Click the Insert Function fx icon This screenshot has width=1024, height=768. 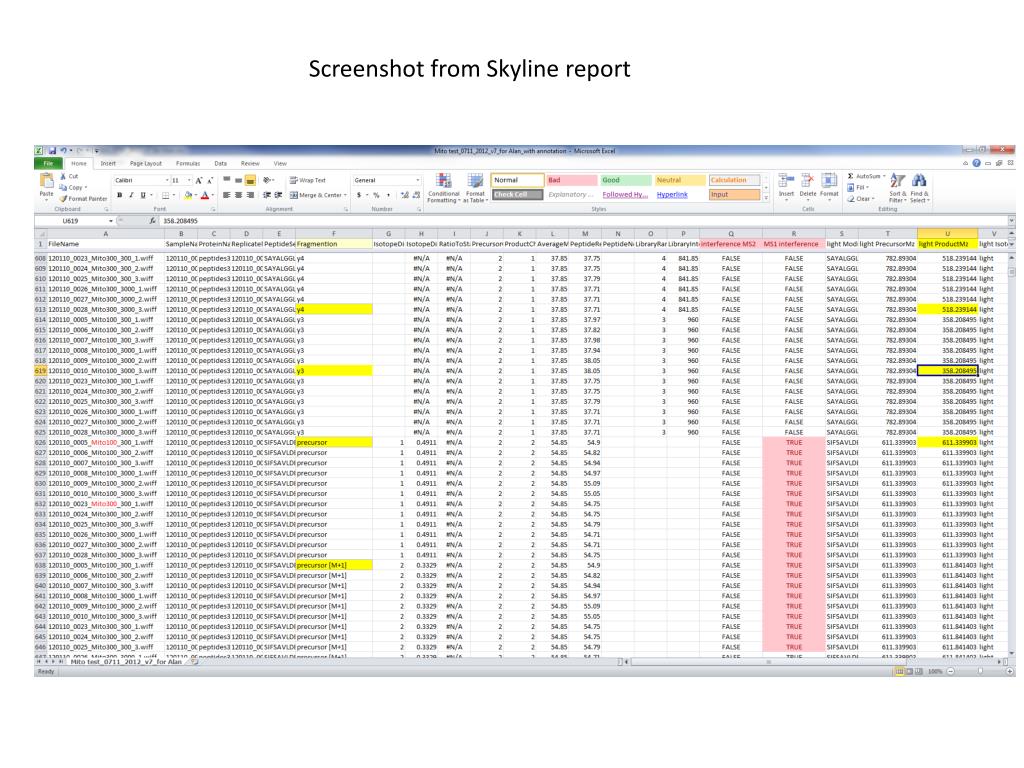(x=153, y=221)
